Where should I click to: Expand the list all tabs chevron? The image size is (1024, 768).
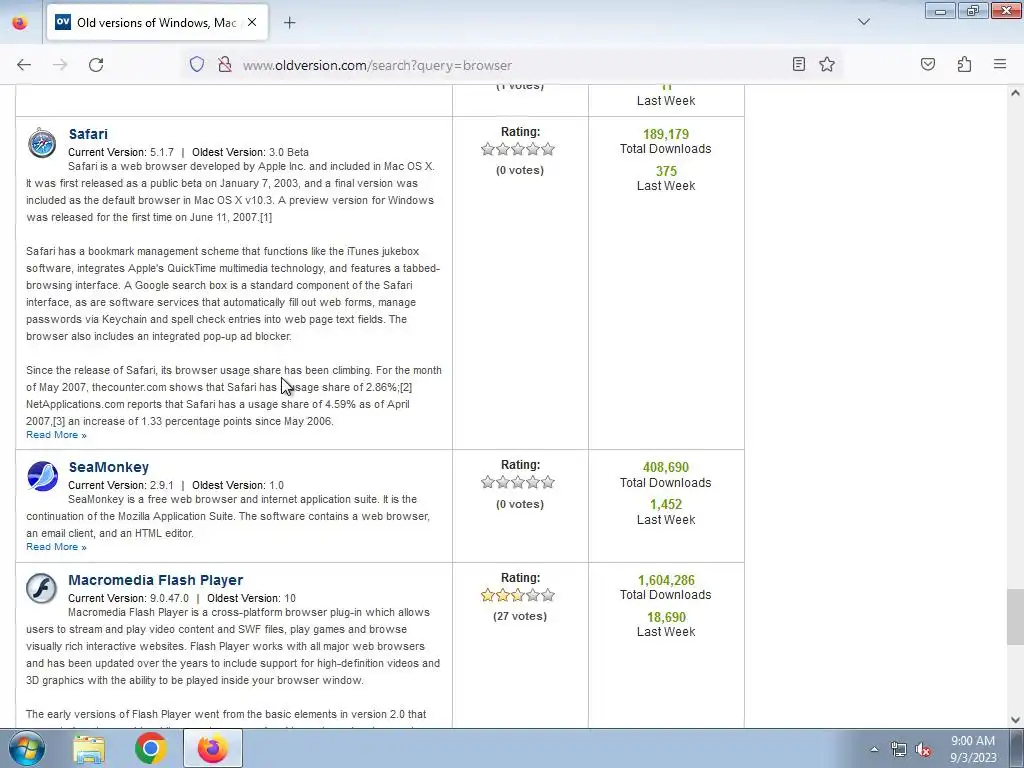click(864, 22)
